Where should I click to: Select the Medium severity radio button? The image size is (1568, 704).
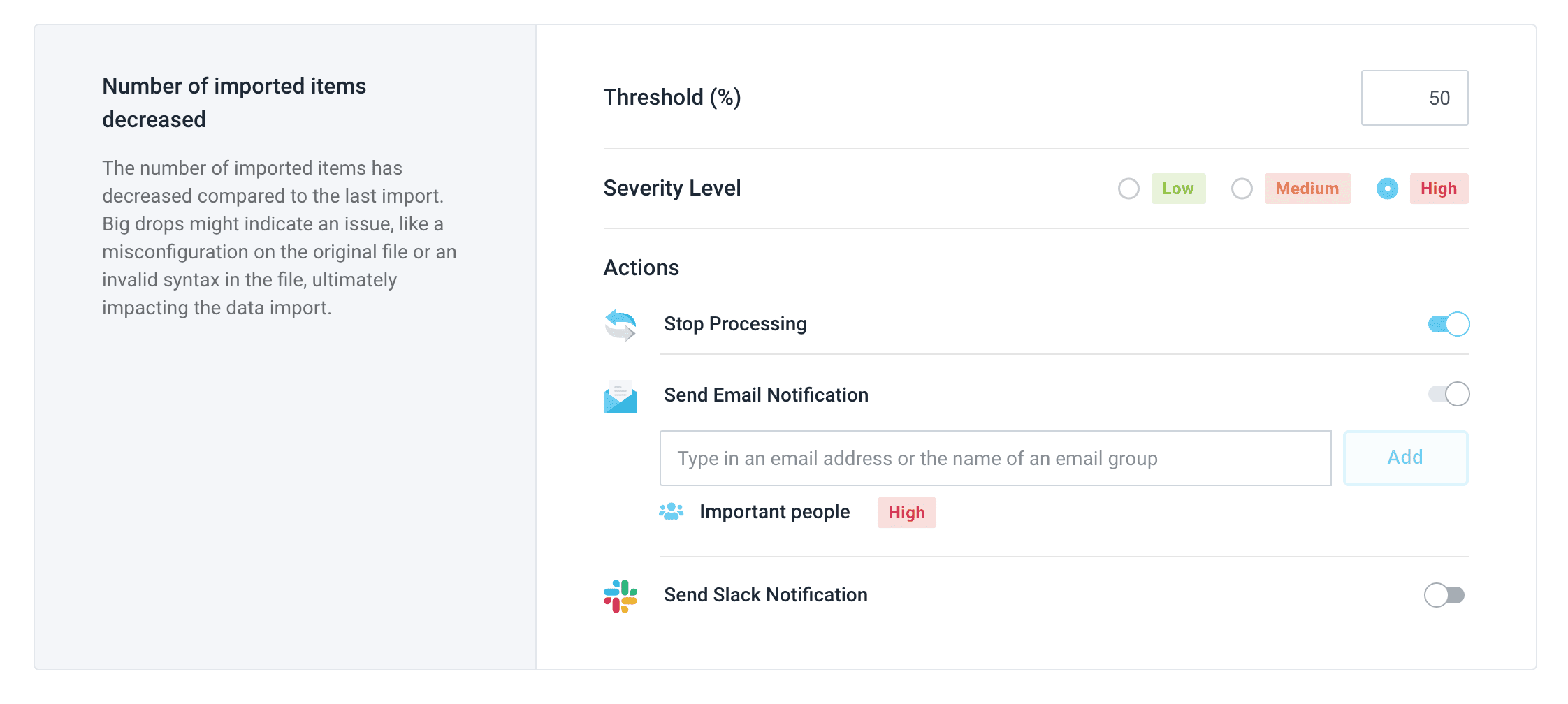(x=1242, y=189)
